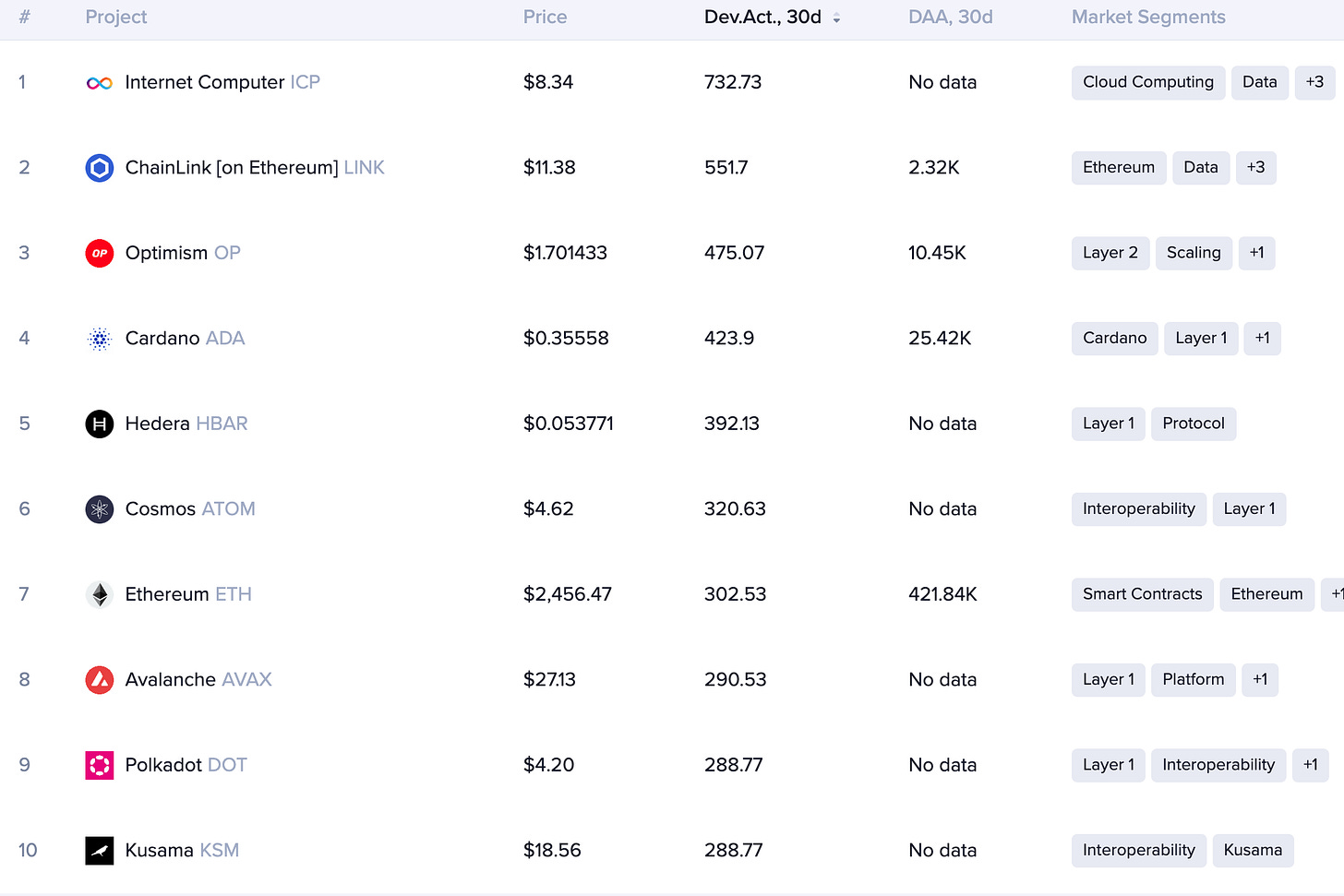Image resolution: width=1344 pixels, height=896 pixels.
Task: Select the Platform segment tag
Action: [x=1194, y=680]
